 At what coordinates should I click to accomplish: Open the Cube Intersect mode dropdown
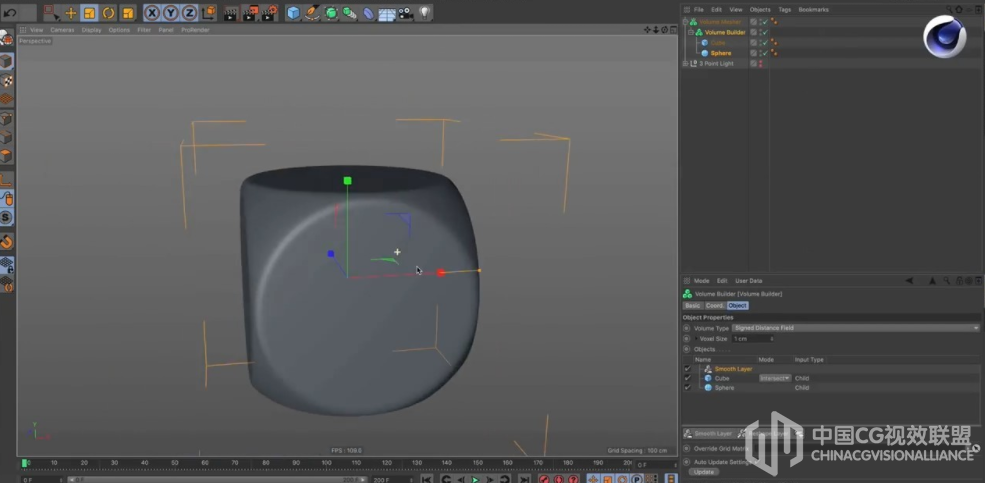click(x=775, y=378)
